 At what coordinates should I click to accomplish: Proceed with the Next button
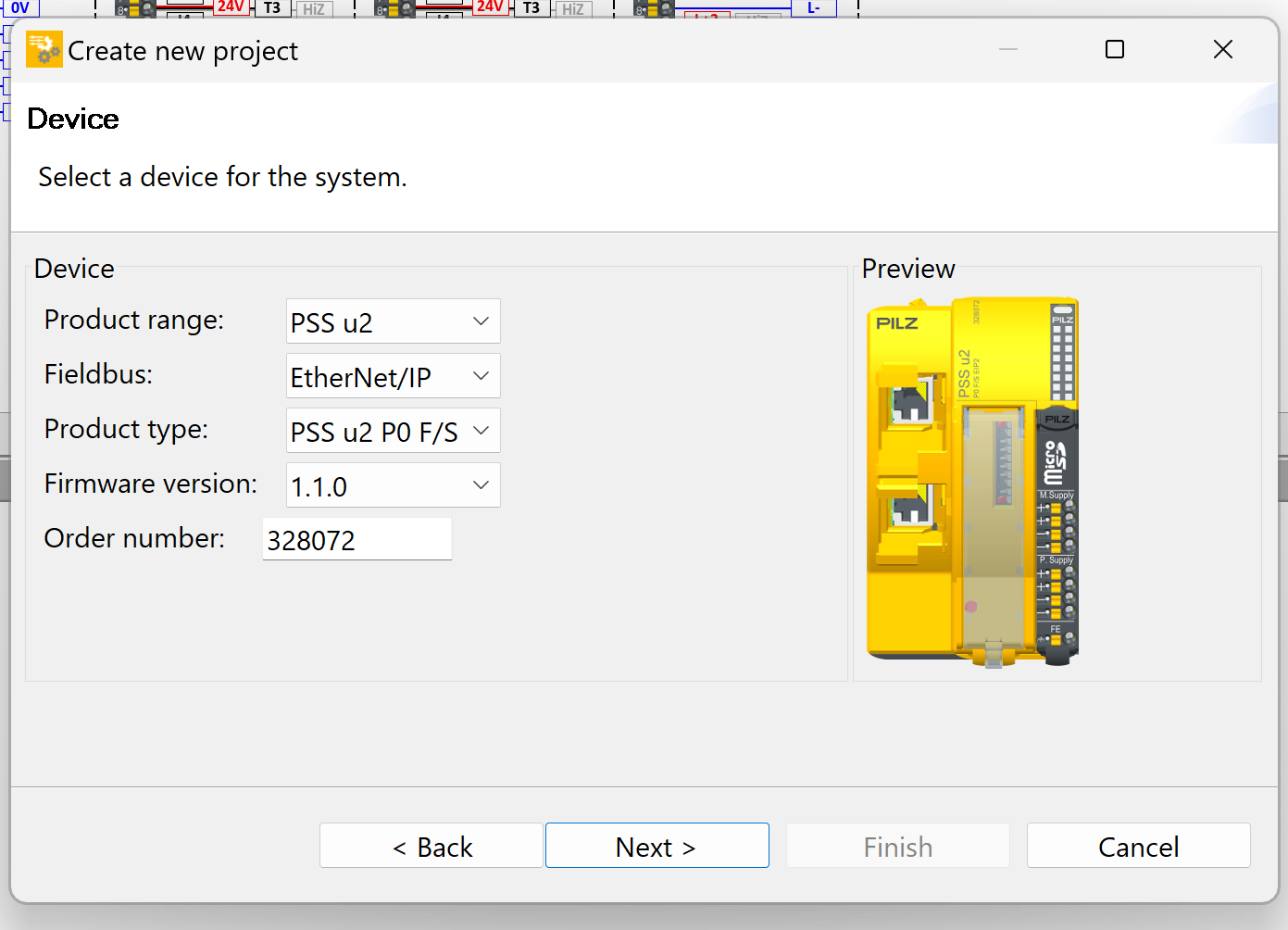point(657,846)
